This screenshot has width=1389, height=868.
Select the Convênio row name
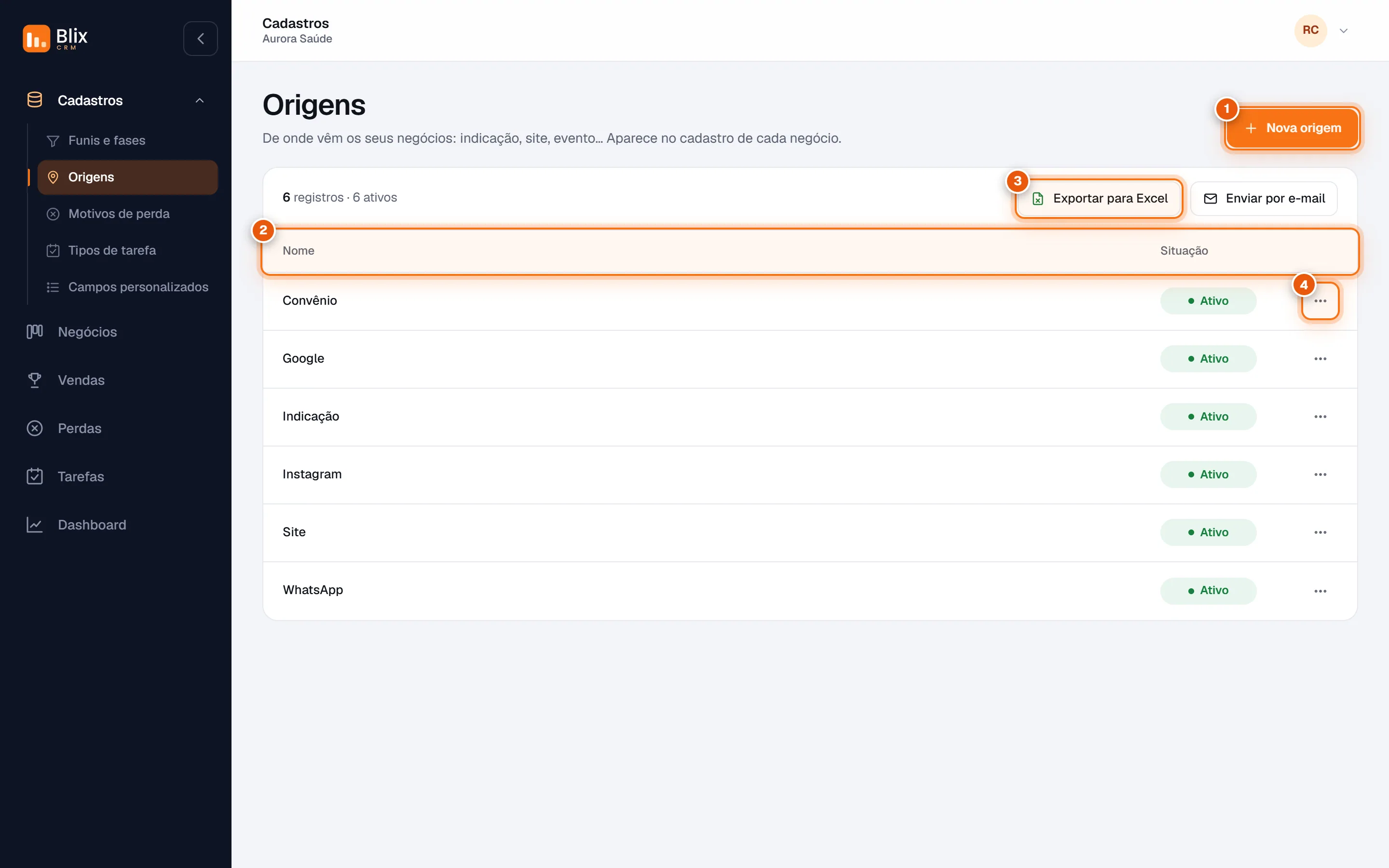point(309,301)
